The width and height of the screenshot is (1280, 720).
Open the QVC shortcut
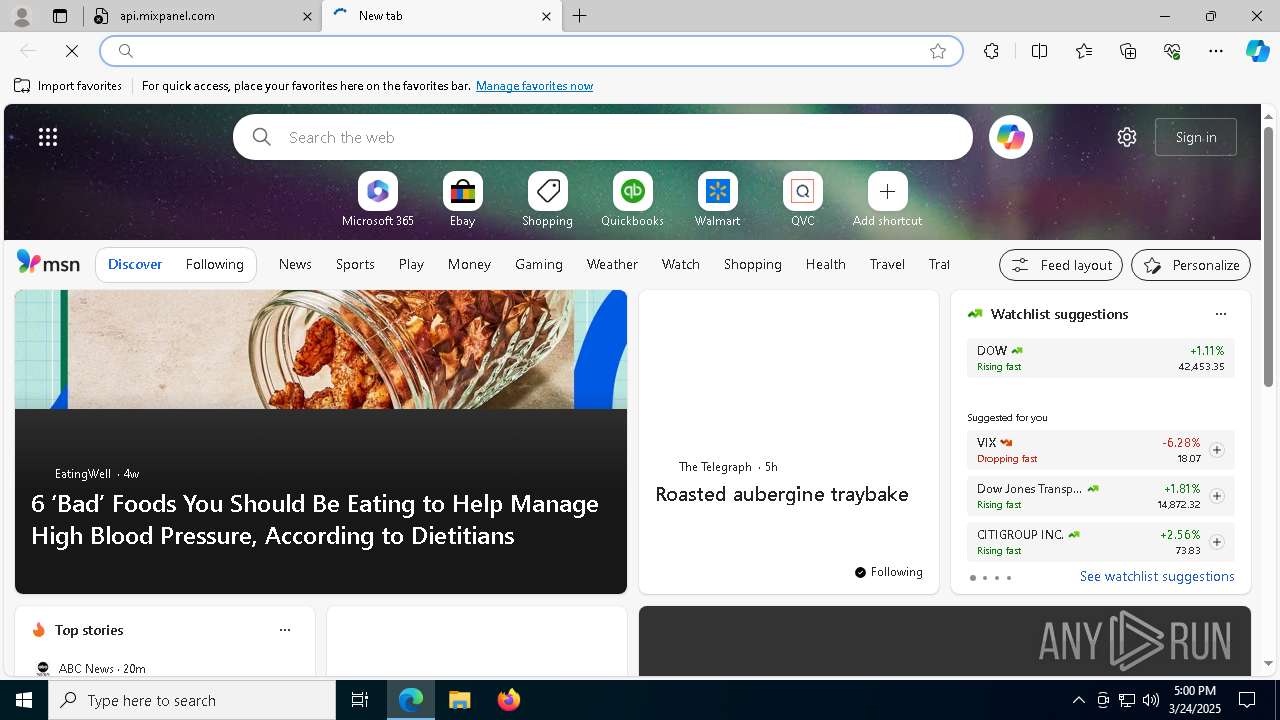tap(802, 200)
